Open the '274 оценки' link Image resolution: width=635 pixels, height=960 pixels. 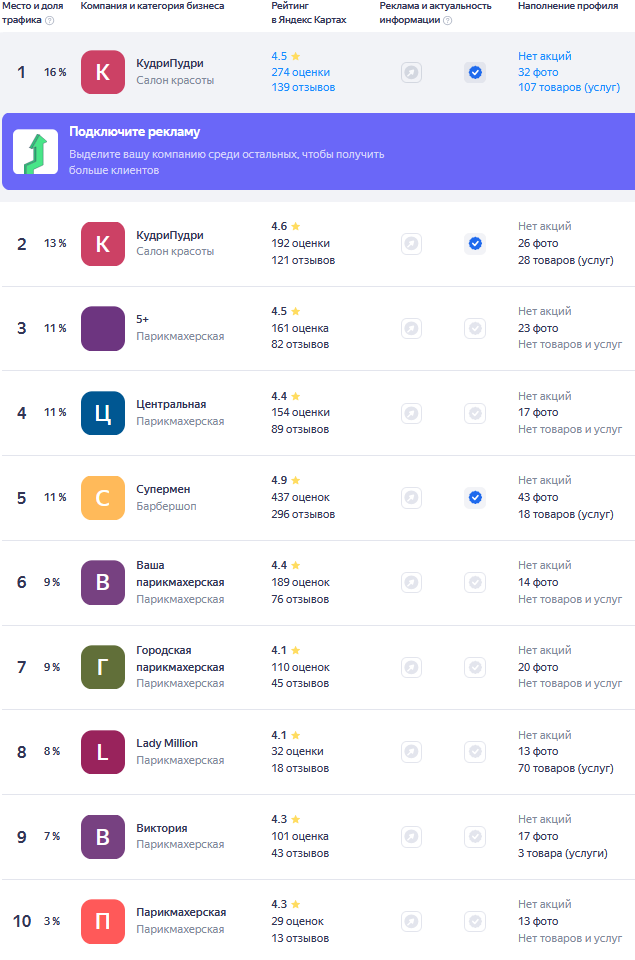pyautogui.click(x=301, y=72)
